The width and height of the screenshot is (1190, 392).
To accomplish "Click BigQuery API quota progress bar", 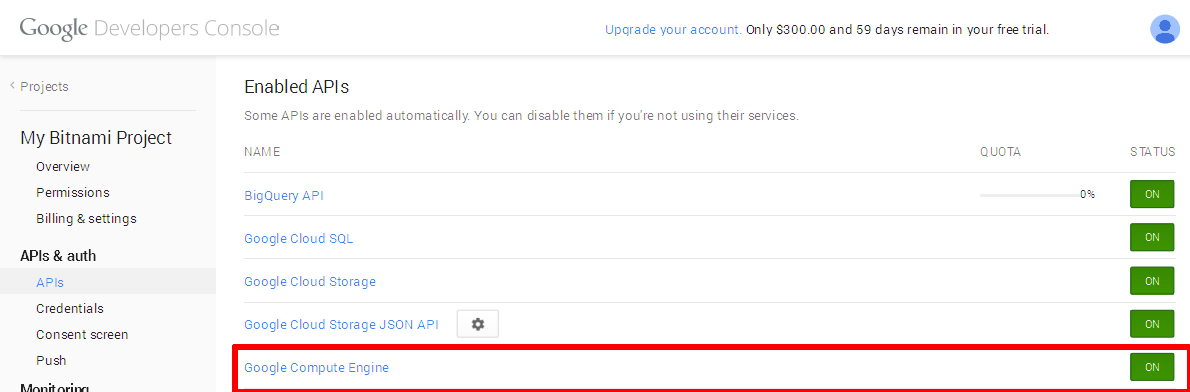I will tap(1030, 195).
